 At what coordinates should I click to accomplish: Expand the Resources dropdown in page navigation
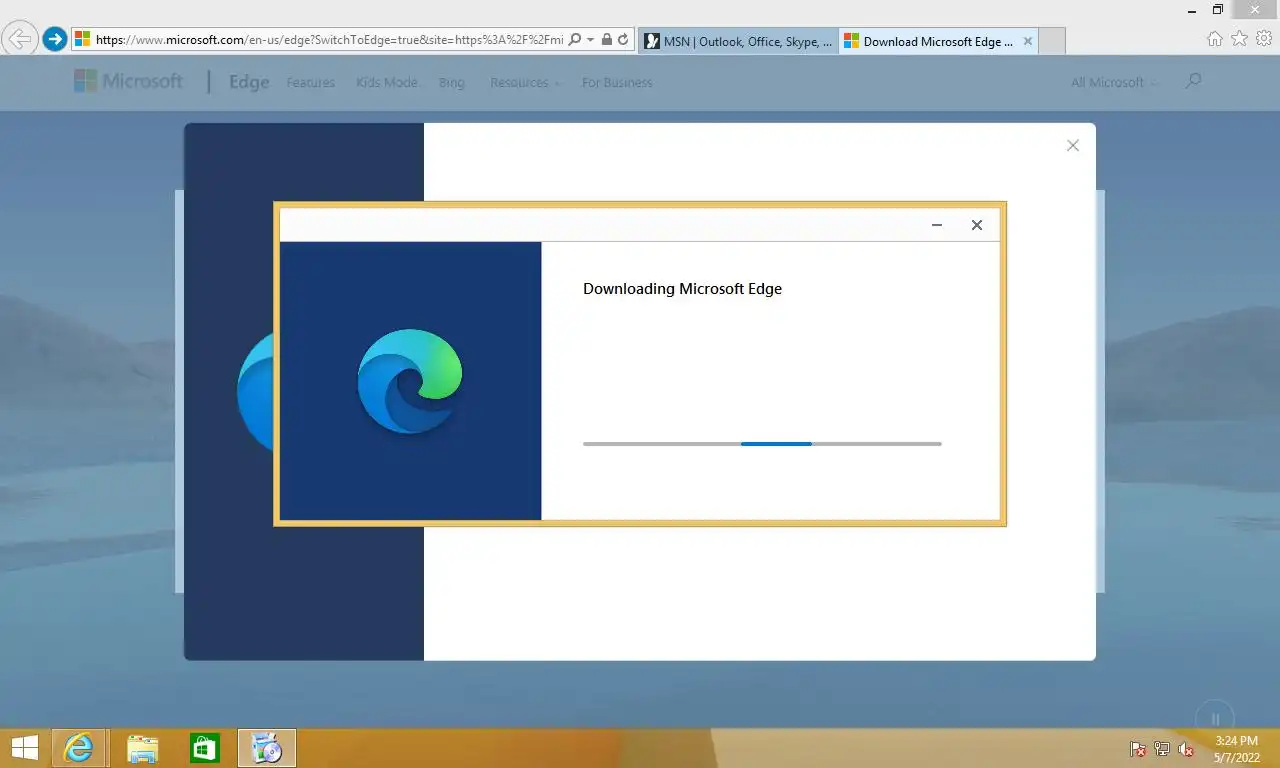pos(525,83)
